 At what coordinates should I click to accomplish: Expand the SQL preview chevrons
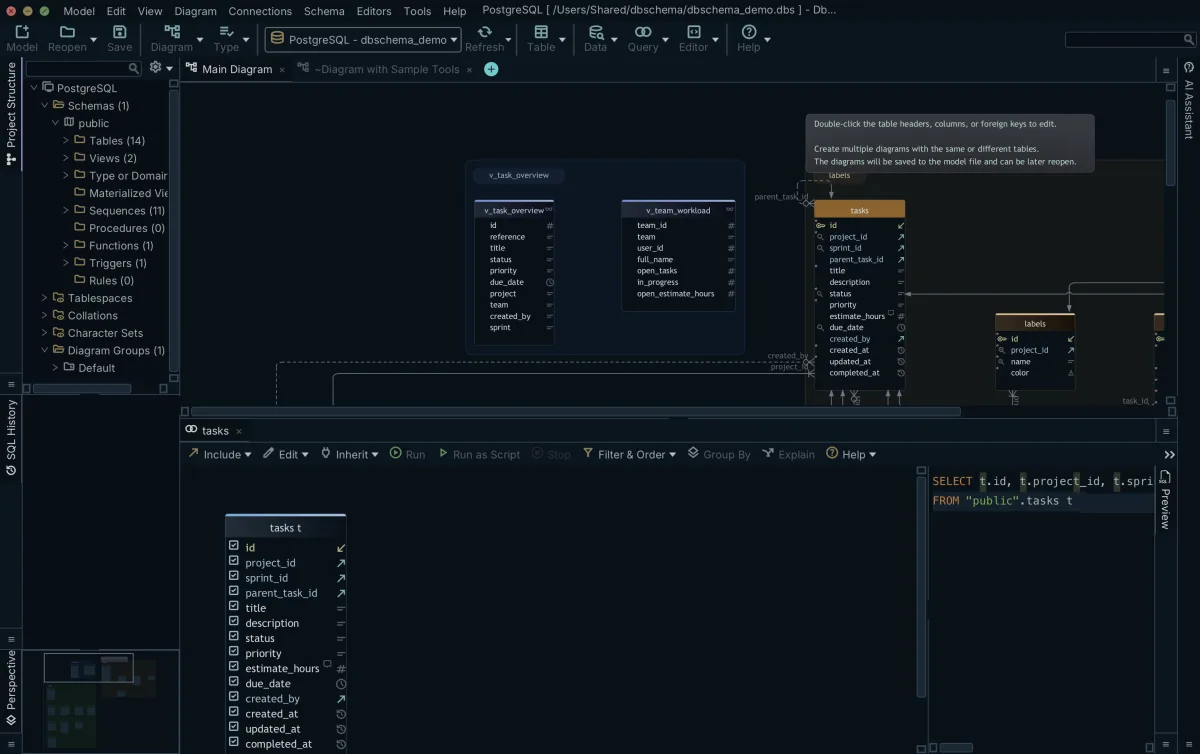point(1169,454)
